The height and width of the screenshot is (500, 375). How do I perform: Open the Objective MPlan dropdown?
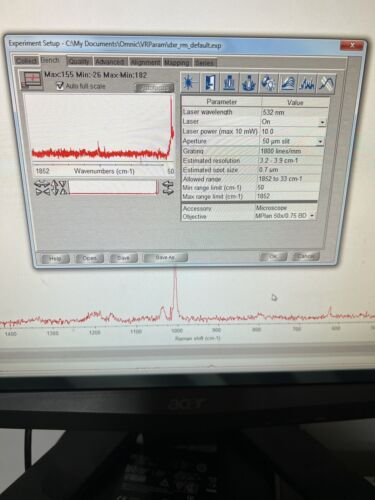312,216
